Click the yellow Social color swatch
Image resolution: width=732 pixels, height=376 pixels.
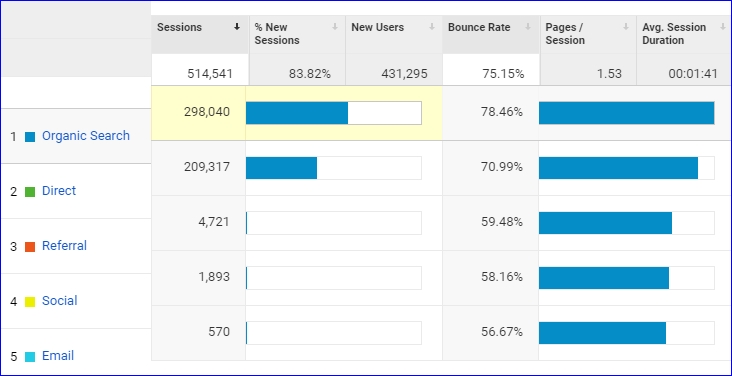point(30,302)
